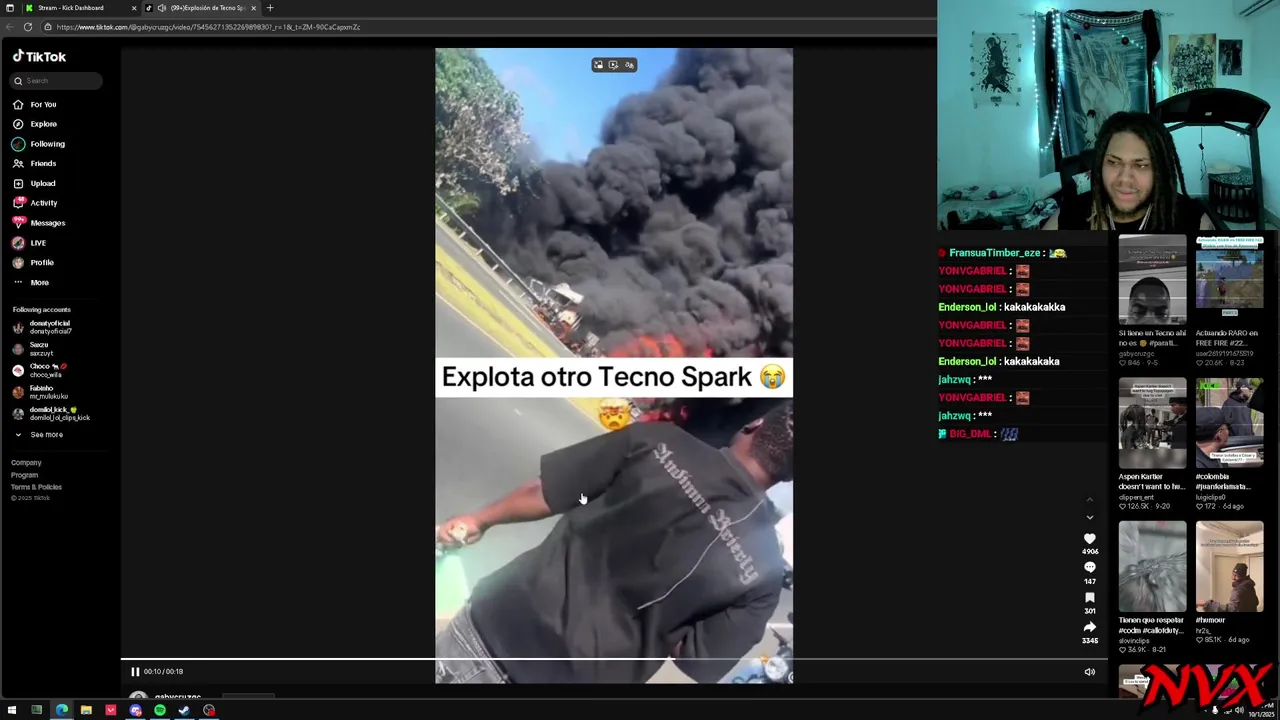Click the LIVE sidebar icon

pos(18,243)
